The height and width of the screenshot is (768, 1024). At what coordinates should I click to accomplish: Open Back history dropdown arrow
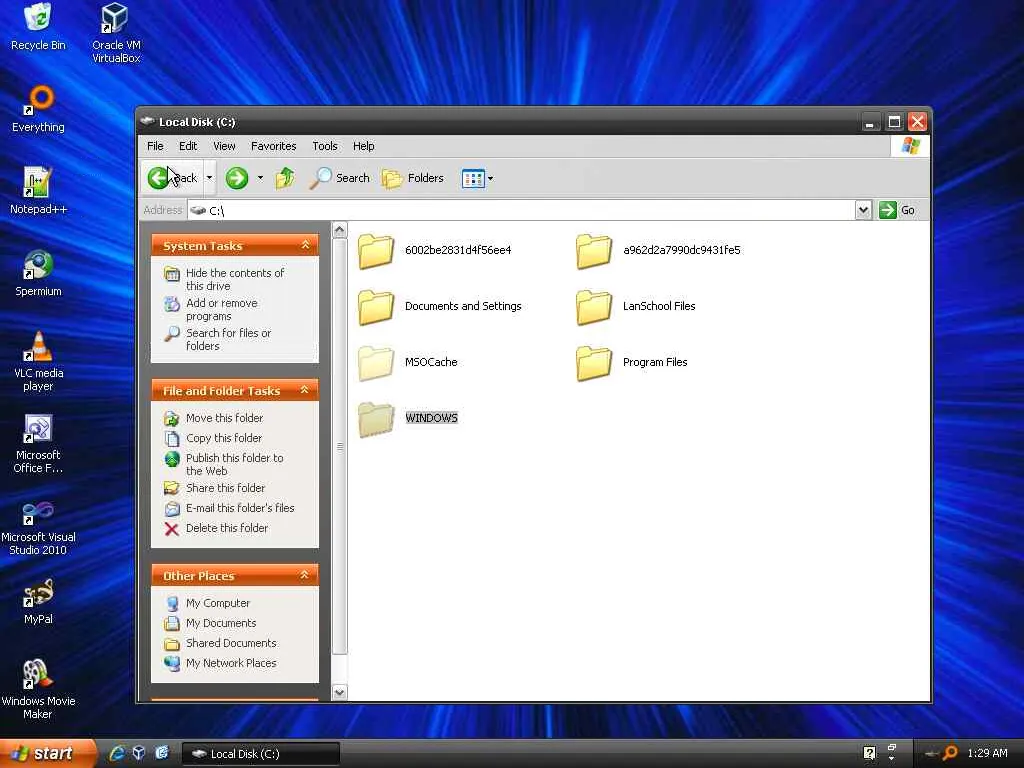[210, 178]
